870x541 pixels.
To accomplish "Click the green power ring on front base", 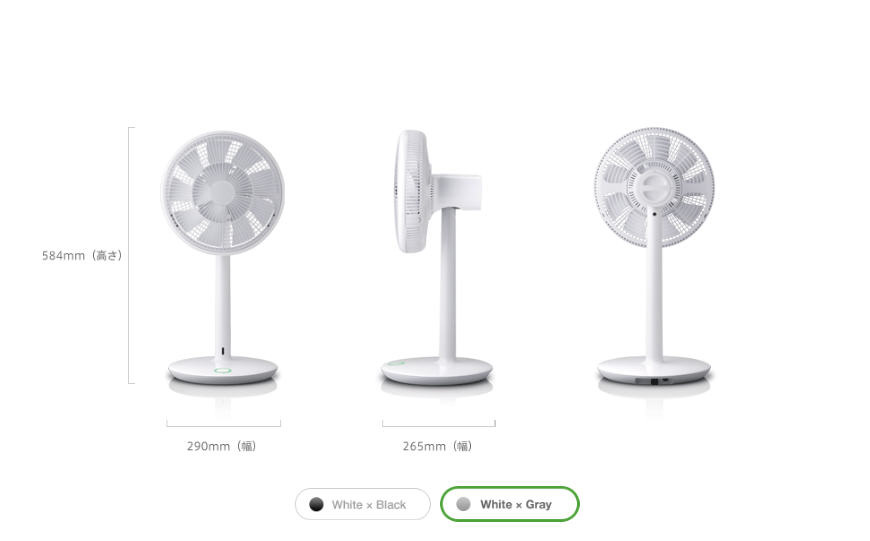I will tap(222, 370).
